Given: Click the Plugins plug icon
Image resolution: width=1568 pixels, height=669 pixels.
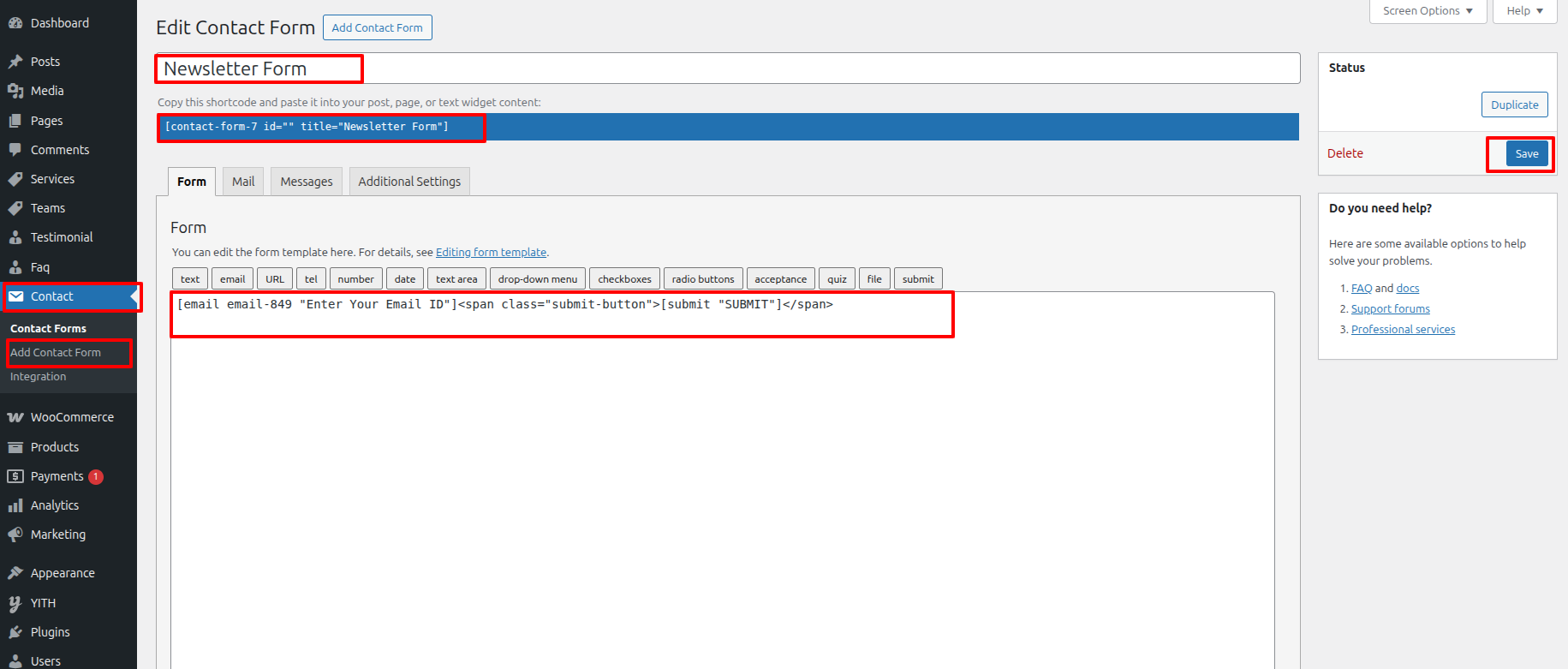Looking at the screenshot, I should click(x=15, y=632).
